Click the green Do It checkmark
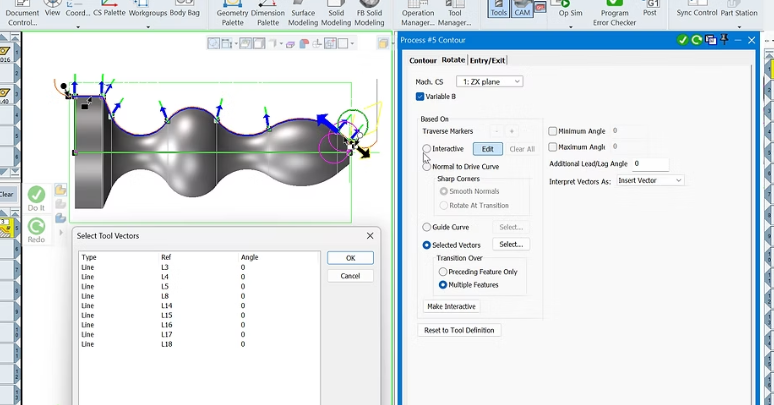This screenshot has height=405, width=774. click(36, 195)
